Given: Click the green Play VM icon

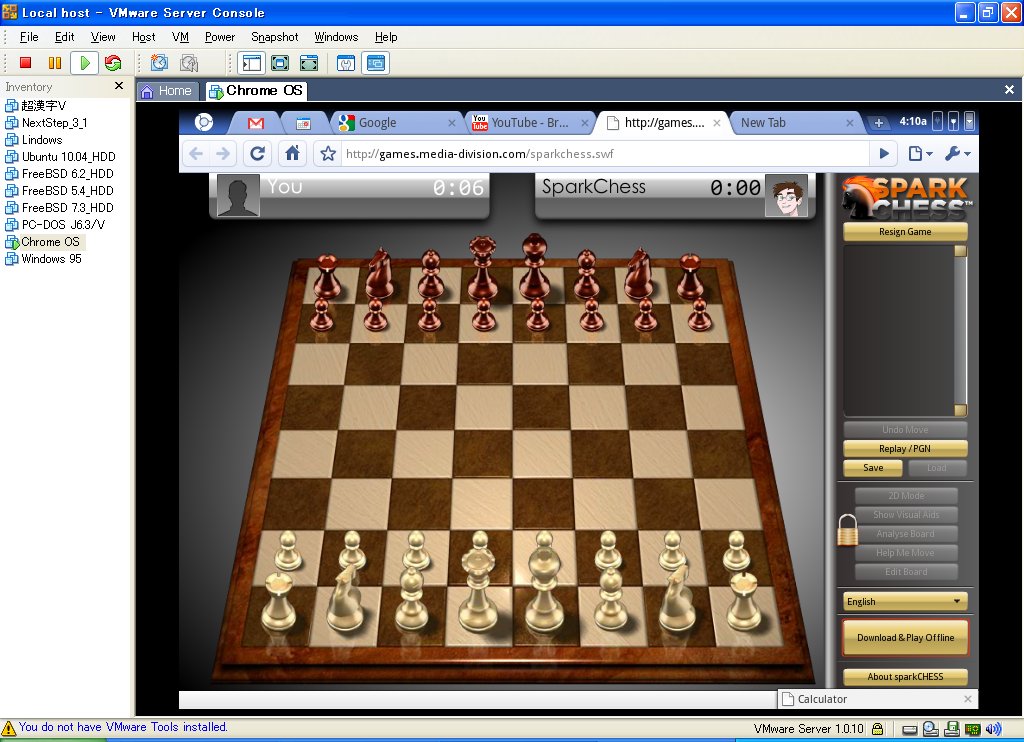Looking at the screenshot, I should coord(84,63).
